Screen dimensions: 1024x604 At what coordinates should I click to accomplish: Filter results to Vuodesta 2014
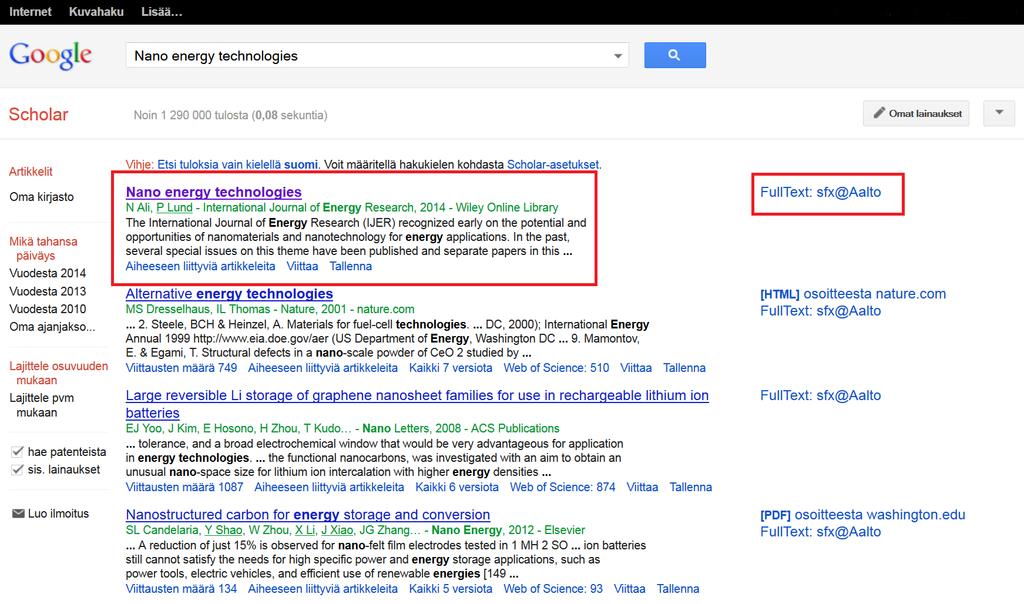(47, 273)
